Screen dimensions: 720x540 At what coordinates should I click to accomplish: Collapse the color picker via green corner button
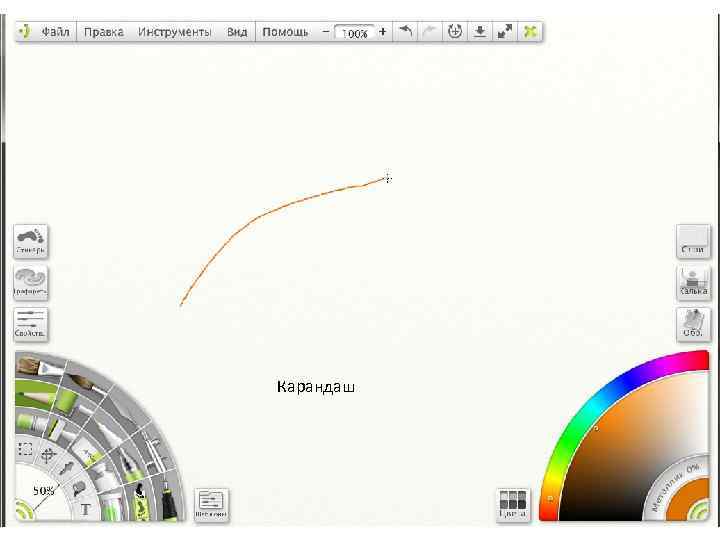700,511
